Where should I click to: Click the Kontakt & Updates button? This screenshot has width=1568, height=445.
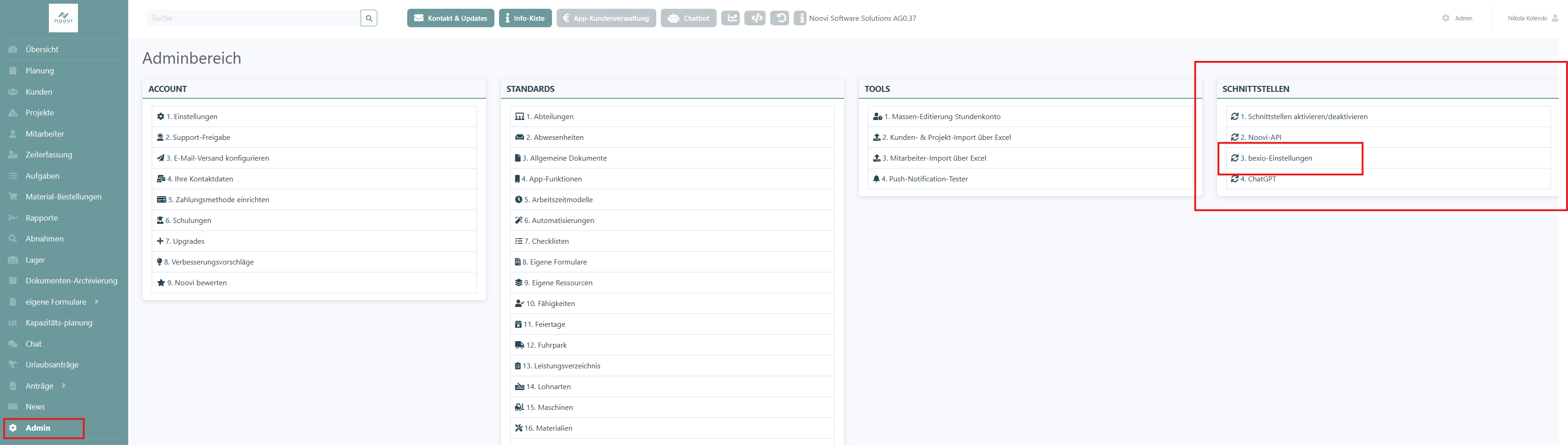[451, 18]
